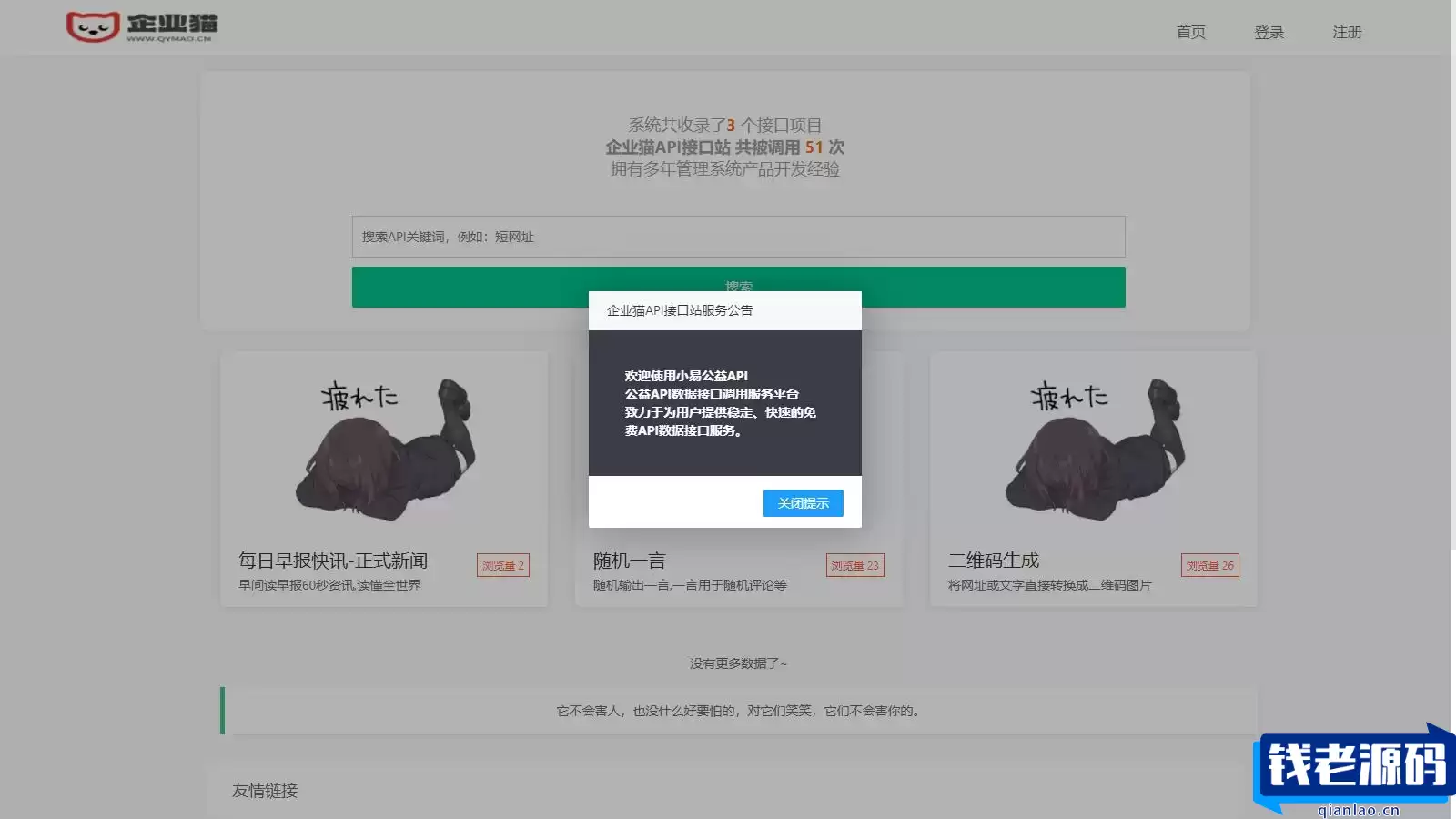Close the announcement with 关闭提示 button
Screen dimensions: 1456x819
(803, 503)
